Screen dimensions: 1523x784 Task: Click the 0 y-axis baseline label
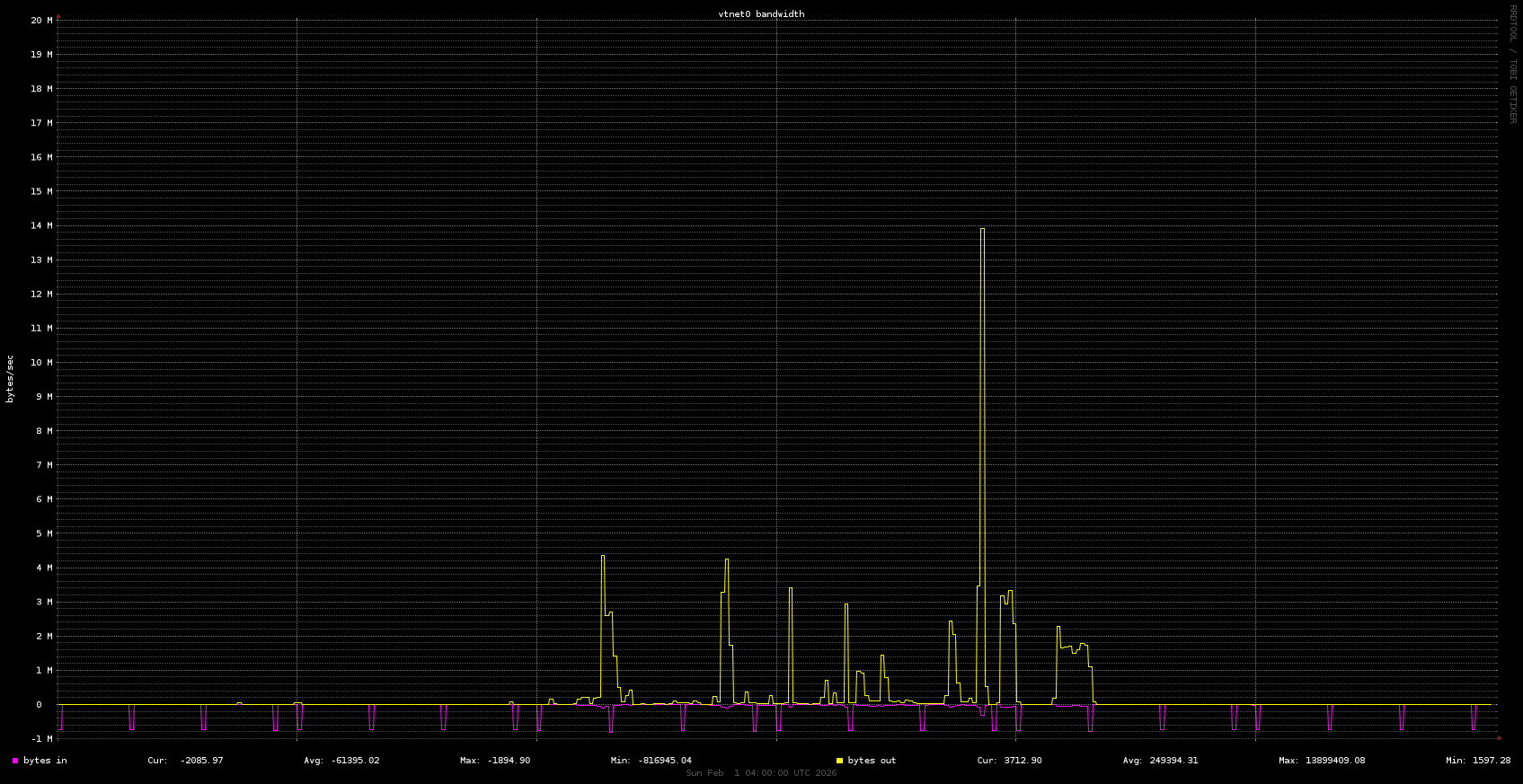[39, 704]
